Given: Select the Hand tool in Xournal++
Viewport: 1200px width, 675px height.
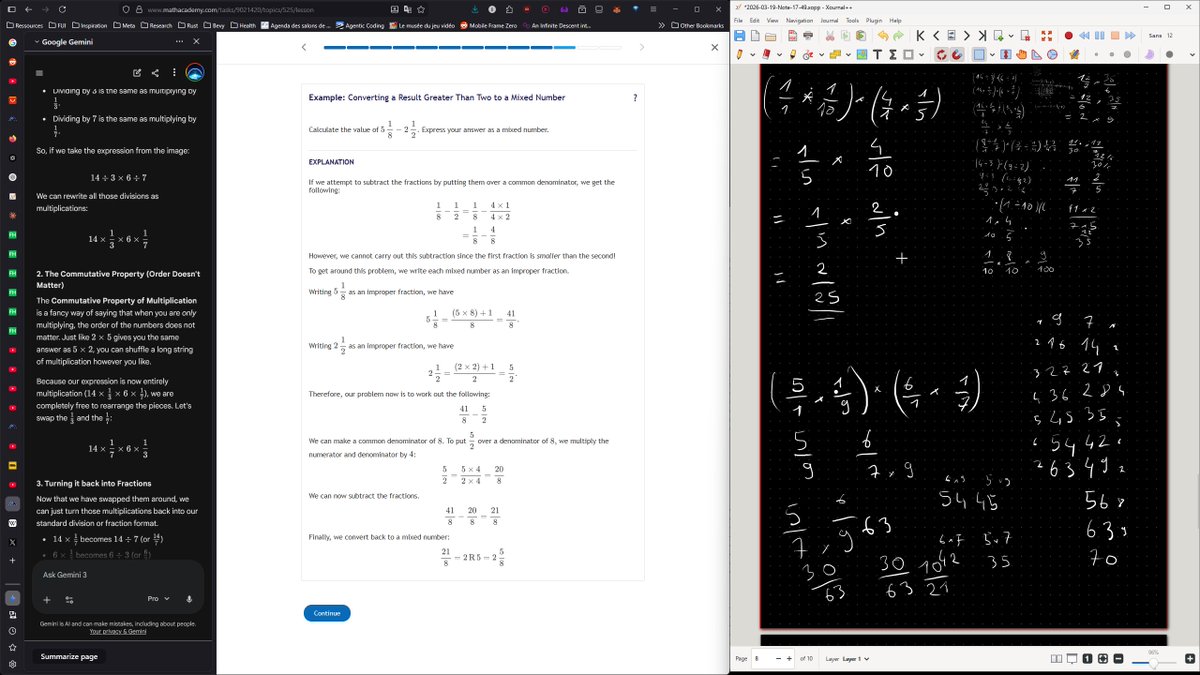Looking at the screenshot, I should [x=1020, y=54].
